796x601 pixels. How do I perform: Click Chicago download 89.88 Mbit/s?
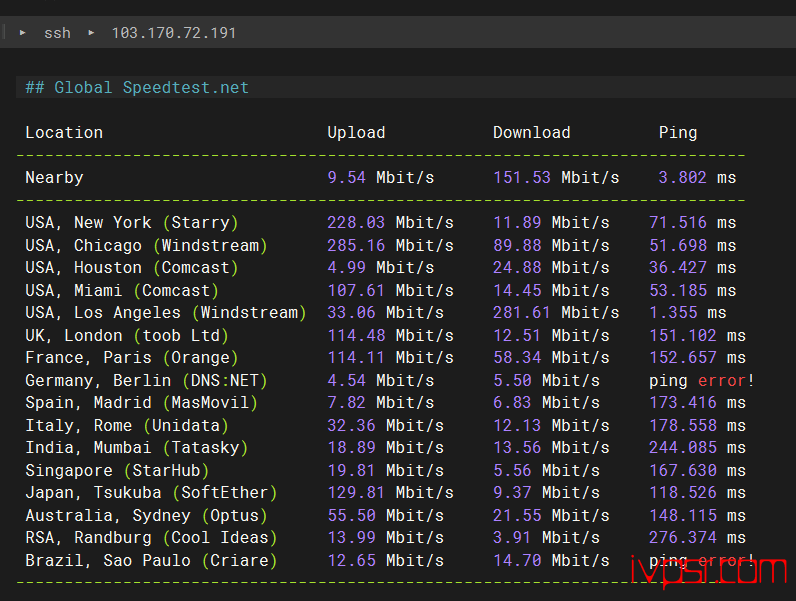(551, 246)
